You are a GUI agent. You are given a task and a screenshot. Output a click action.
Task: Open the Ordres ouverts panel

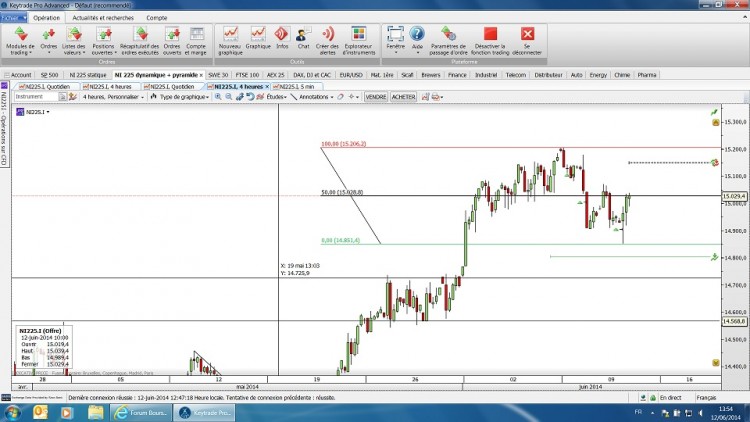pyautogui.click(x=172, y=41)
